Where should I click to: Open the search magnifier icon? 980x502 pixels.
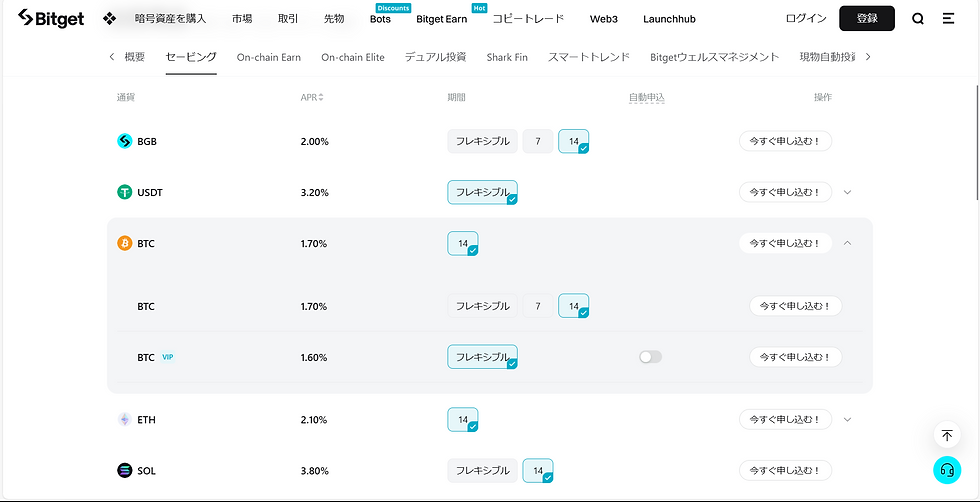(x=918, y=19)
